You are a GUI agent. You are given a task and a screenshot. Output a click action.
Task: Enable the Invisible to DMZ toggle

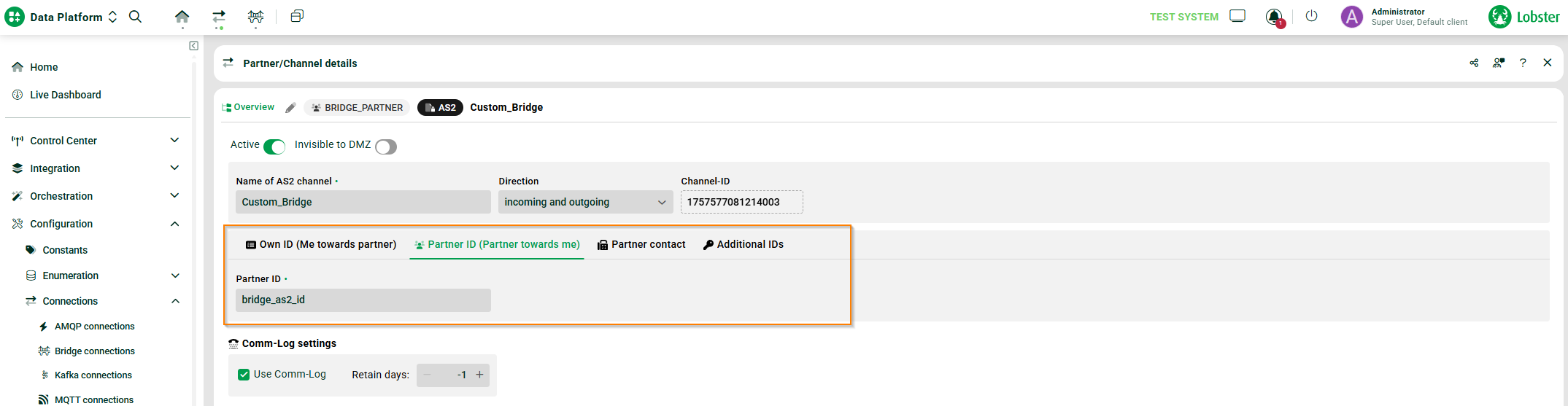tap(386, 147)
